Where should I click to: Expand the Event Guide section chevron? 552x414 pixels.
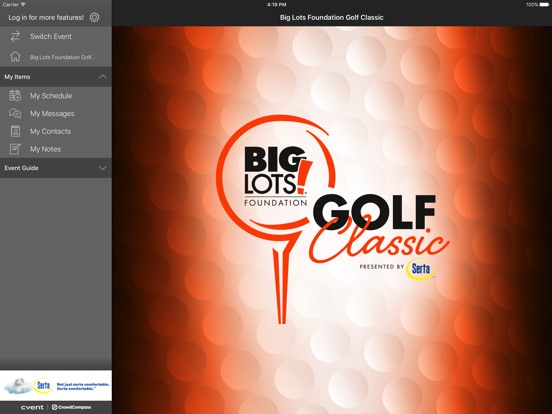click(x=103, y=168)
